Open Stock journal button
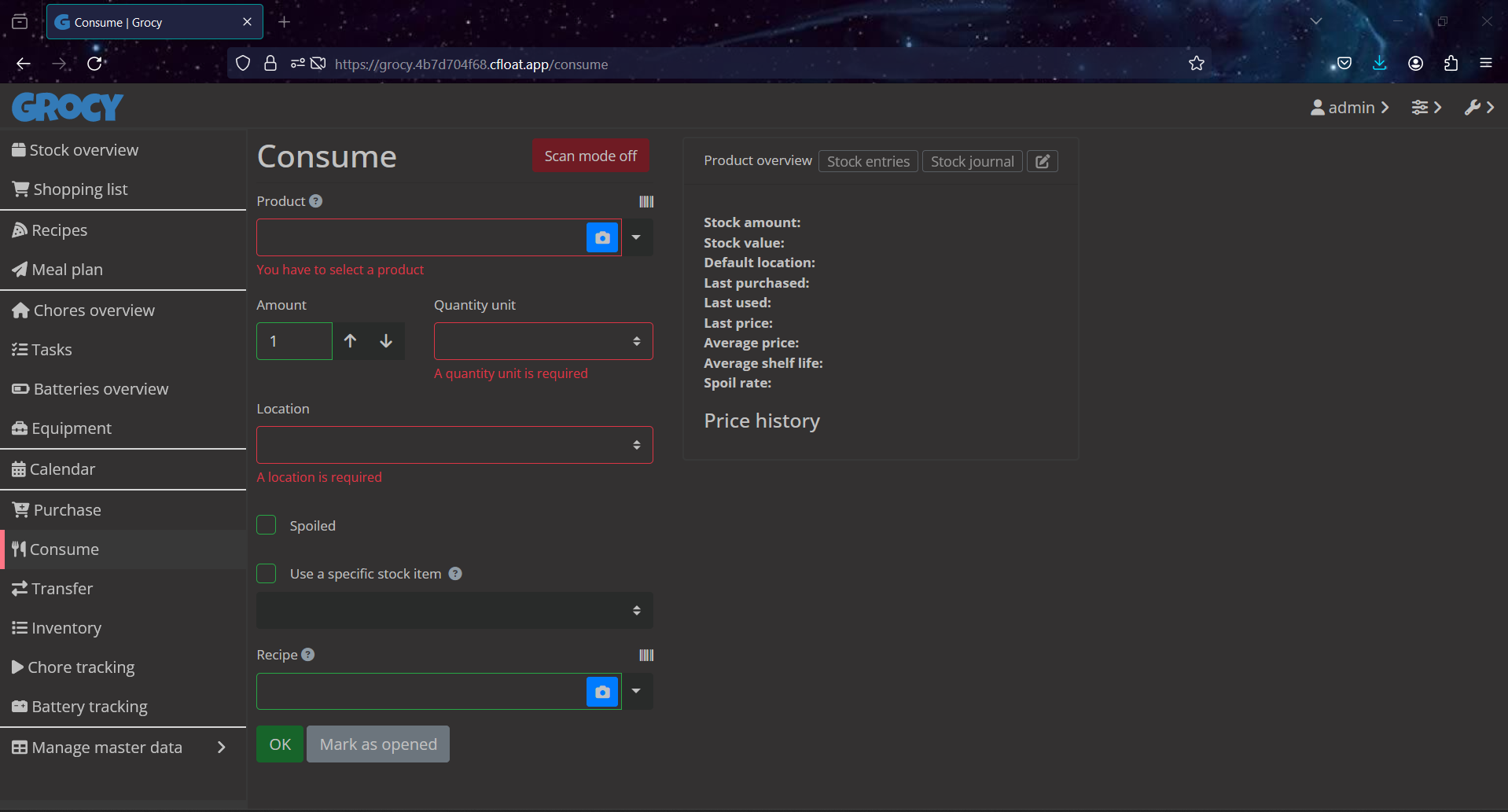This screenshot has height=812, width=1508. point(973,161)
